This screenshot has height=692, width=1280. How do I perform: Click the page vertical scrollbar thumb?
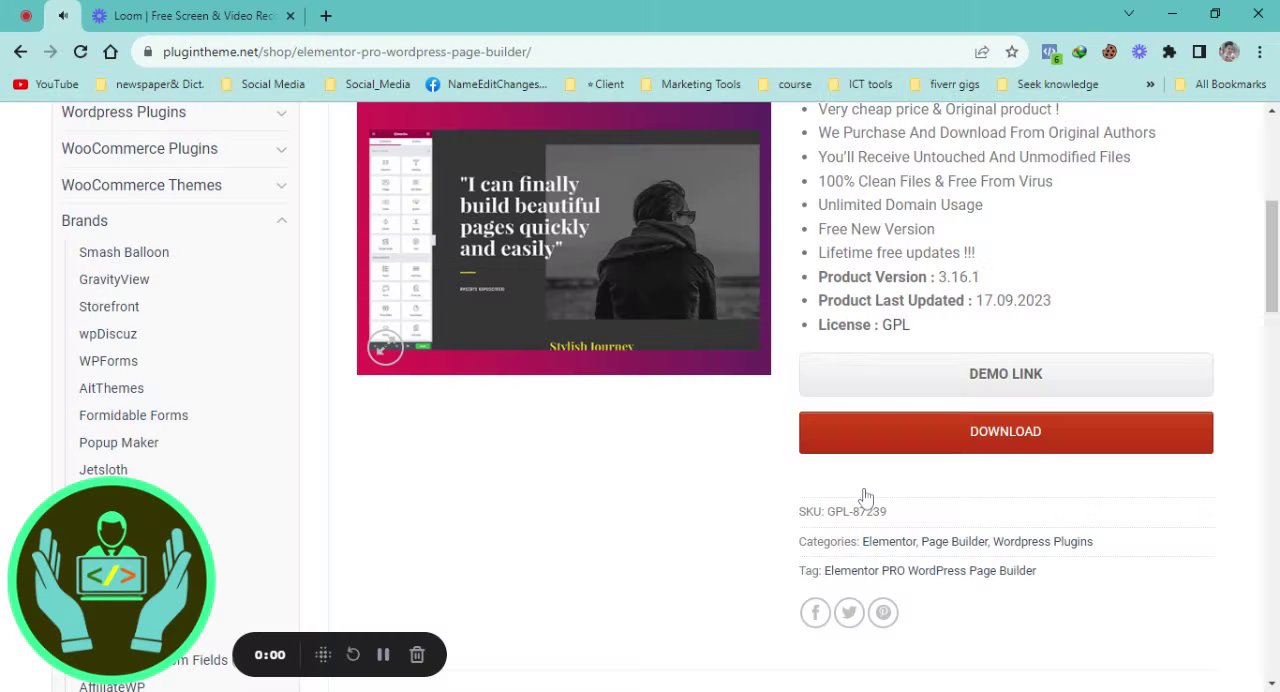1272,258
